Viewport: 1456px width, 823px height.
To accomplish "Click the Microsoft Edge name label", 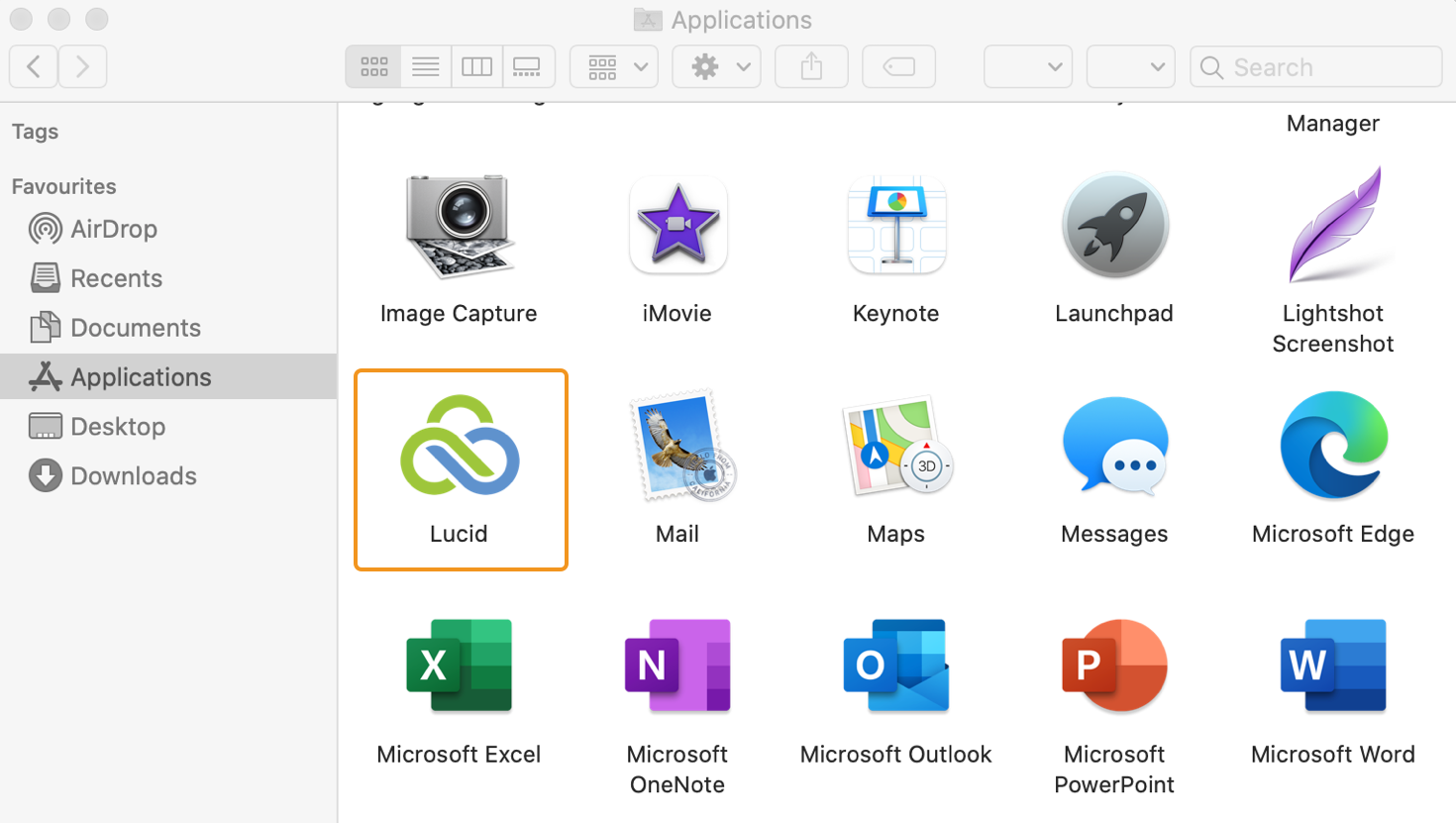I will (1333, 534).
